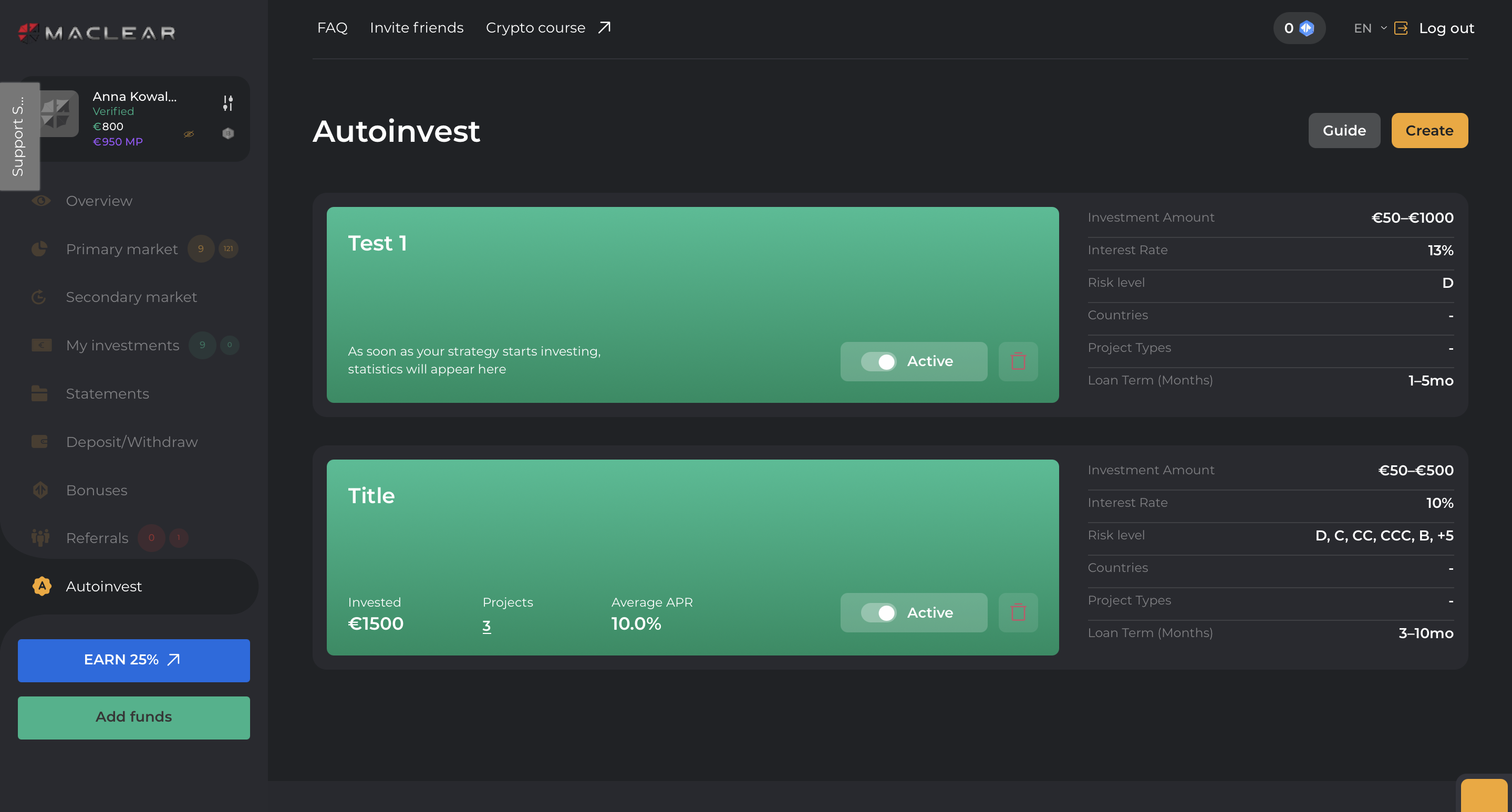Screen dimensions: 1512x812
Task: Click the bonus token icon in header
Action: [1306, 28]
